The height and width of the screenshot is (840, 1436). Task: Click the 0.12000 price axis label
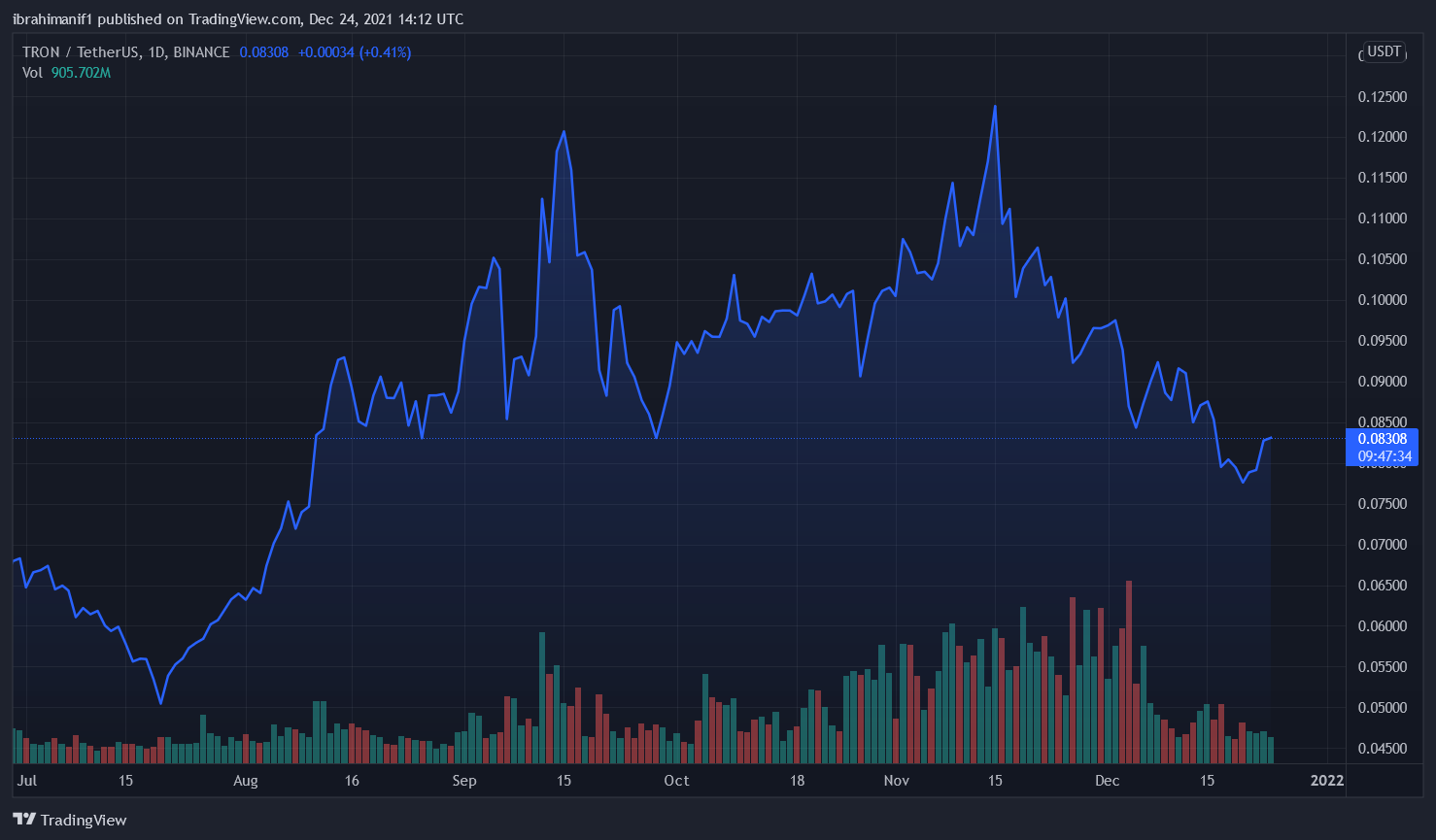click(1382, 137)
